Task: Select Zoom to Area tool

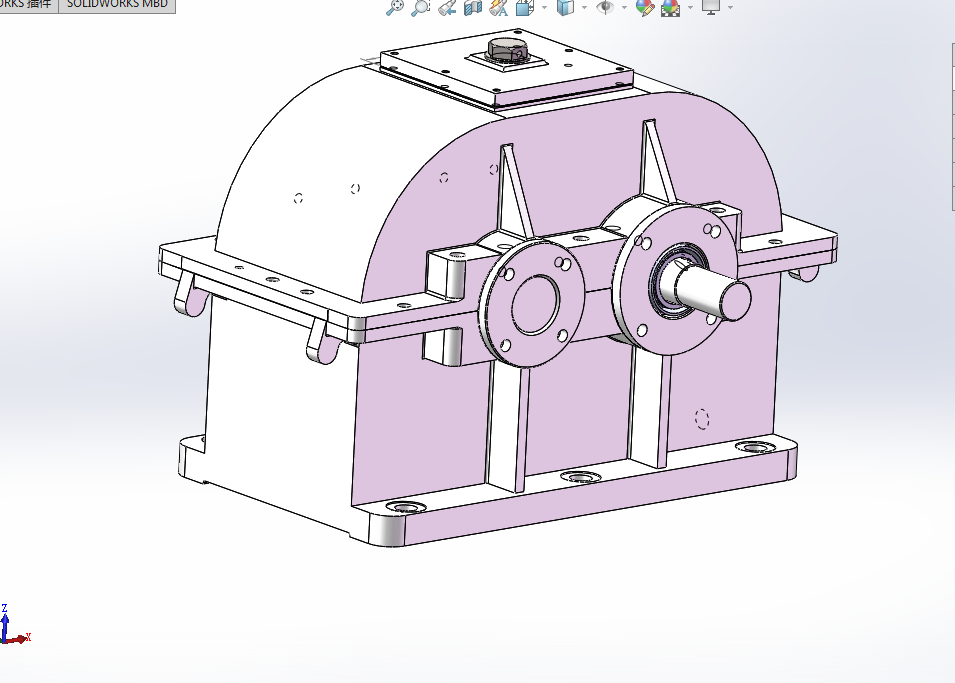Action: (x=420, y=7)
